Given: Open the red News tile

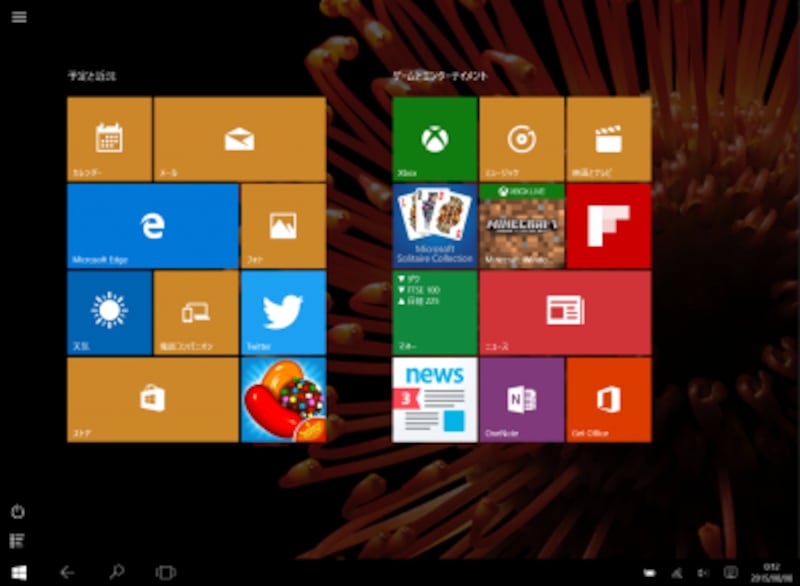Looking at the screenshot, I should pos(565,313).
